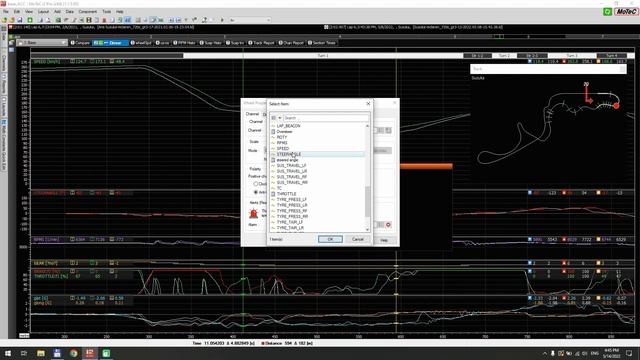Viewport: 640px width, 360px height.
Task: Select TYRE_PRESS_LR in the channel list
Action: click(292, 205)
